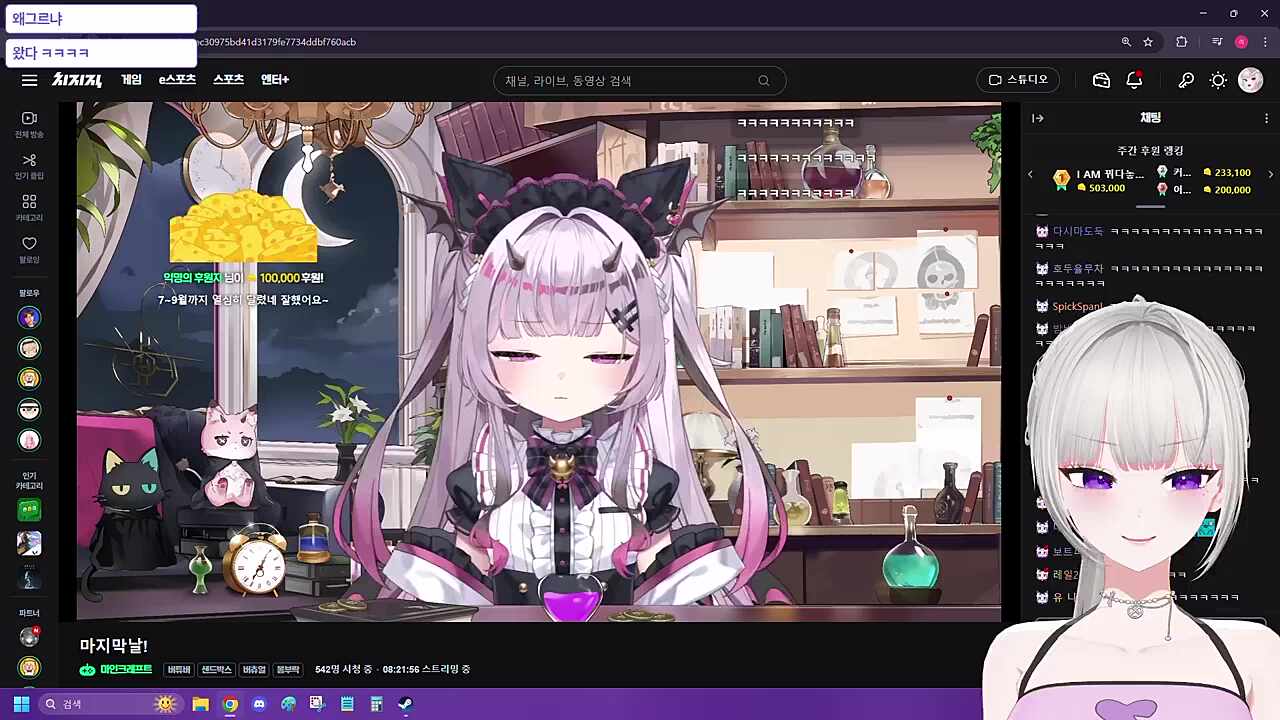Open 카테고리 grid icon in sidebar

pyautogui.click(x=29, y=207)
